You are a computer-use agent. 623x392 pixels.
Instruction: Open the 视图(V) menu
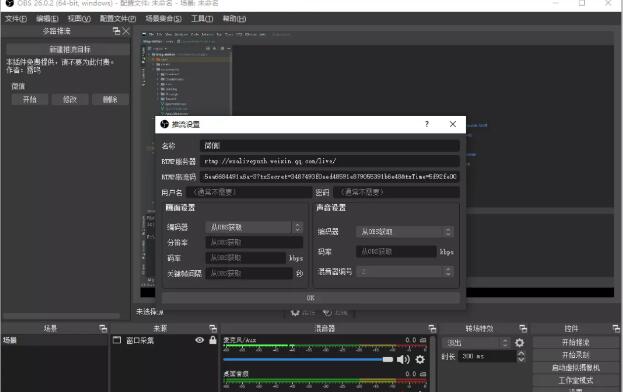click(x=79, y=19)
